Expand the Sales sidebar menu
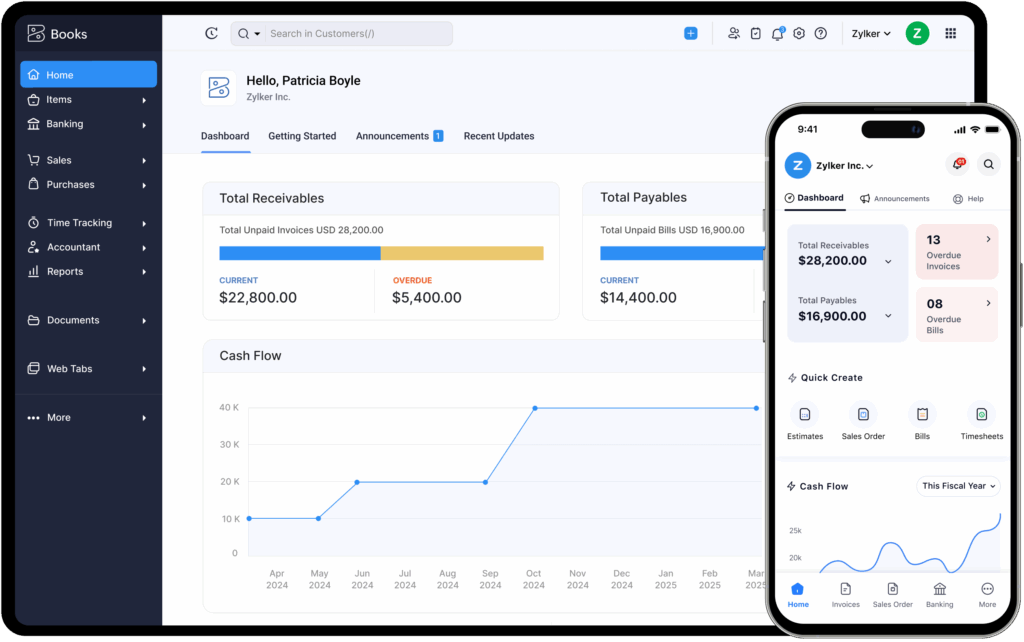Viewport: 1024px width, 642px height. (88, 160)
